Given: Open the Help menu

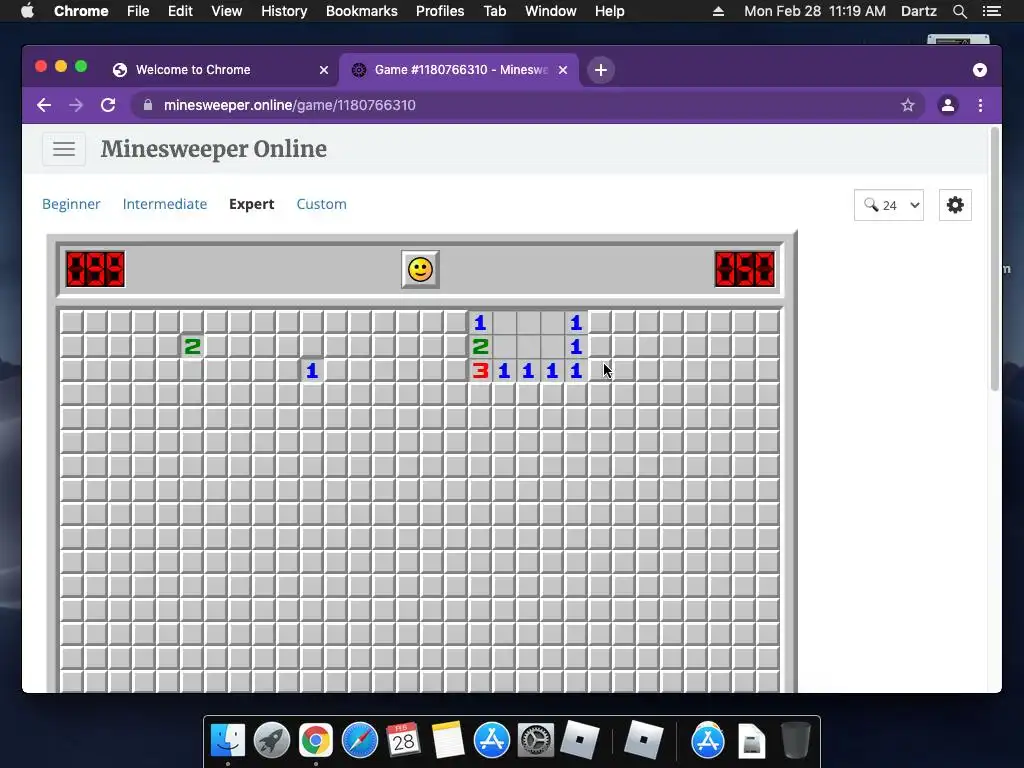Looking at the screenshot, I should click(x=609, y=11).
